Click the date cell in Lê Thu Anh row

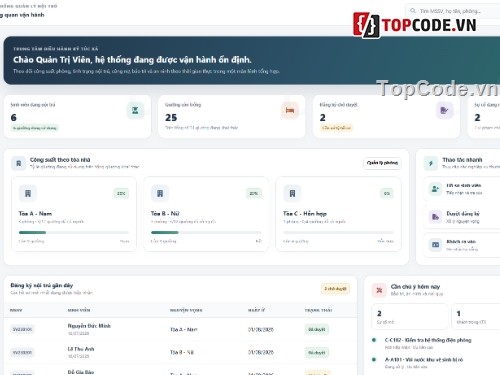261,352
